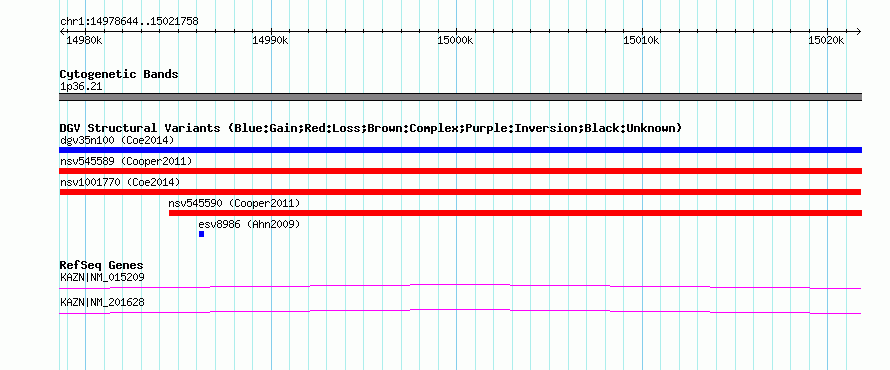The image size is (890, 370).
Task: Open the nsv545589 (Cooper2011) label
Action: click(126, 161)
